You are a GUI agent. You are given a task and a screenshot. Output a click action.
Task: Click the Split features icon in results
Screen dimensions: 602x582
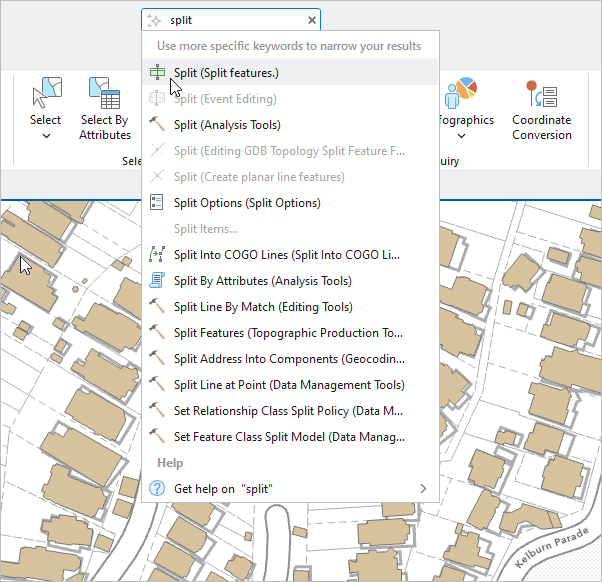click(157, 73)
